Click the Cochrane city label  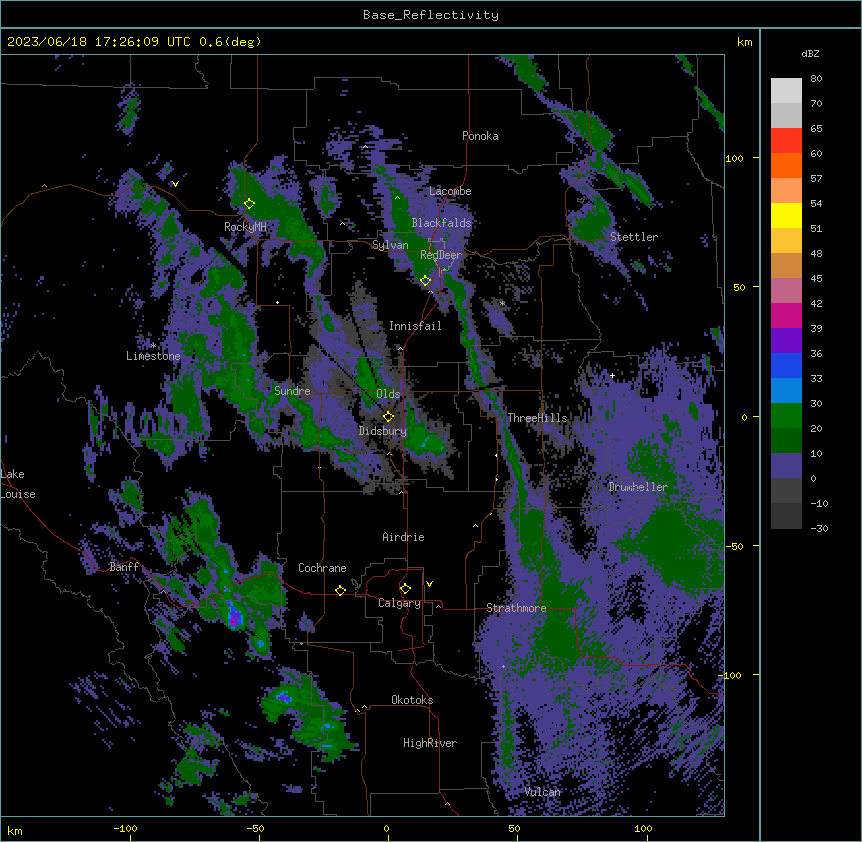[322, 568]
